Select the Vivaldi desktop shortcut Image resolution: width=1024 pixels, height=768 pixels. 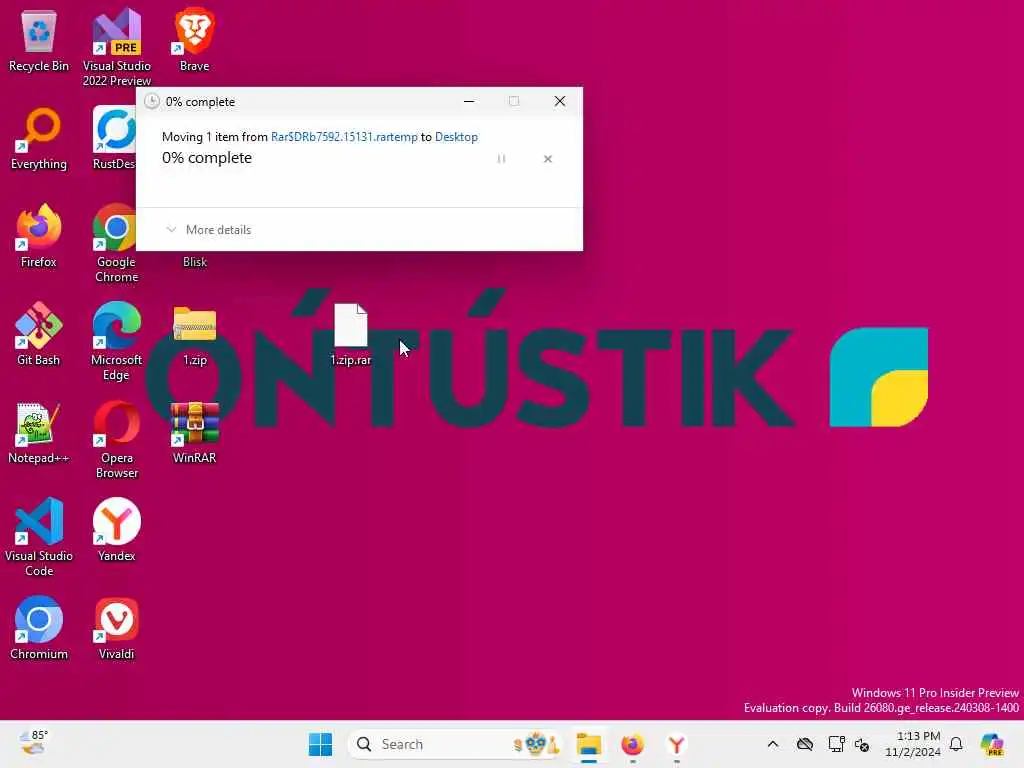click(116, 628)
